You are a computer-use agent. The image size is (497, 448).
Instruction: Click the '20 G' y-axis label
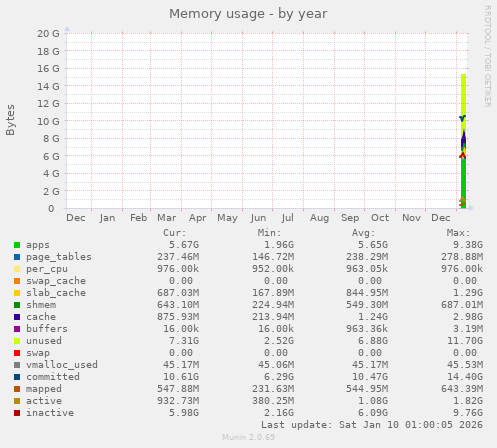coord(48,33)
